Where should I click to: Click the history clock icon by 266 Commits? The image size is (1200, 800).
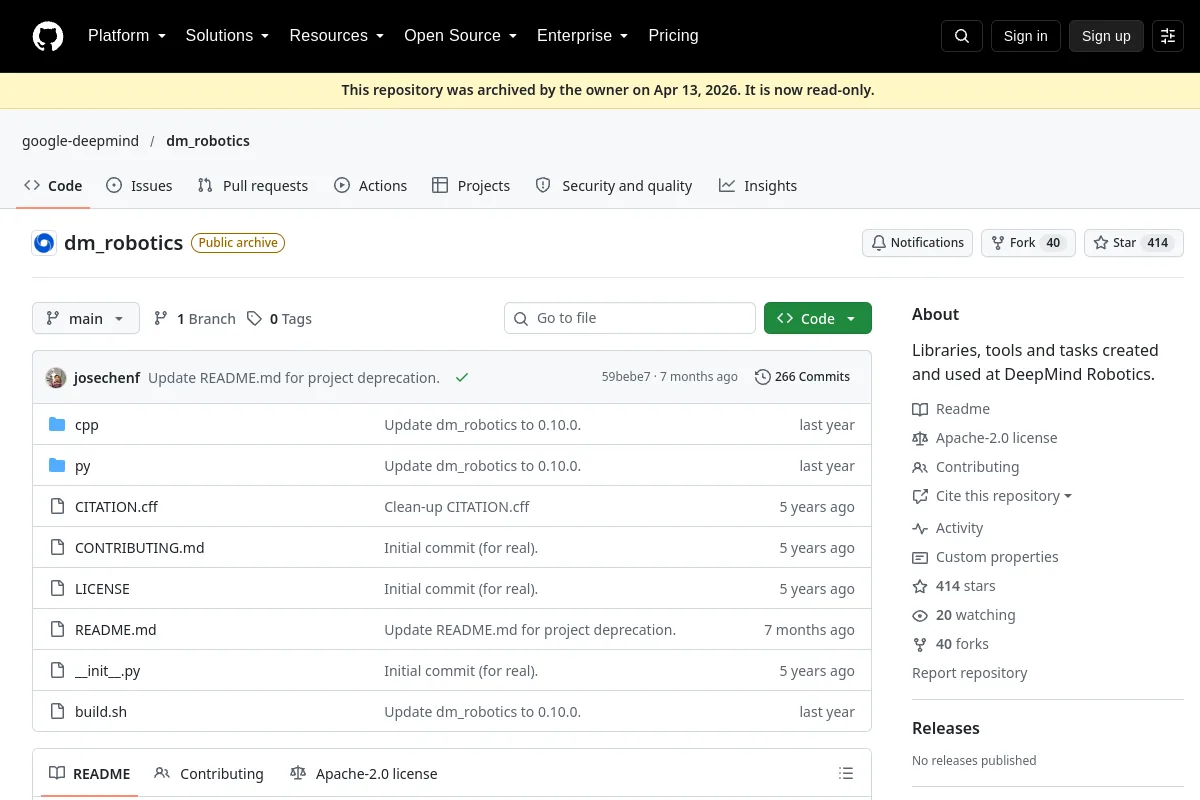pyautogui.click(x=763, y=377)
